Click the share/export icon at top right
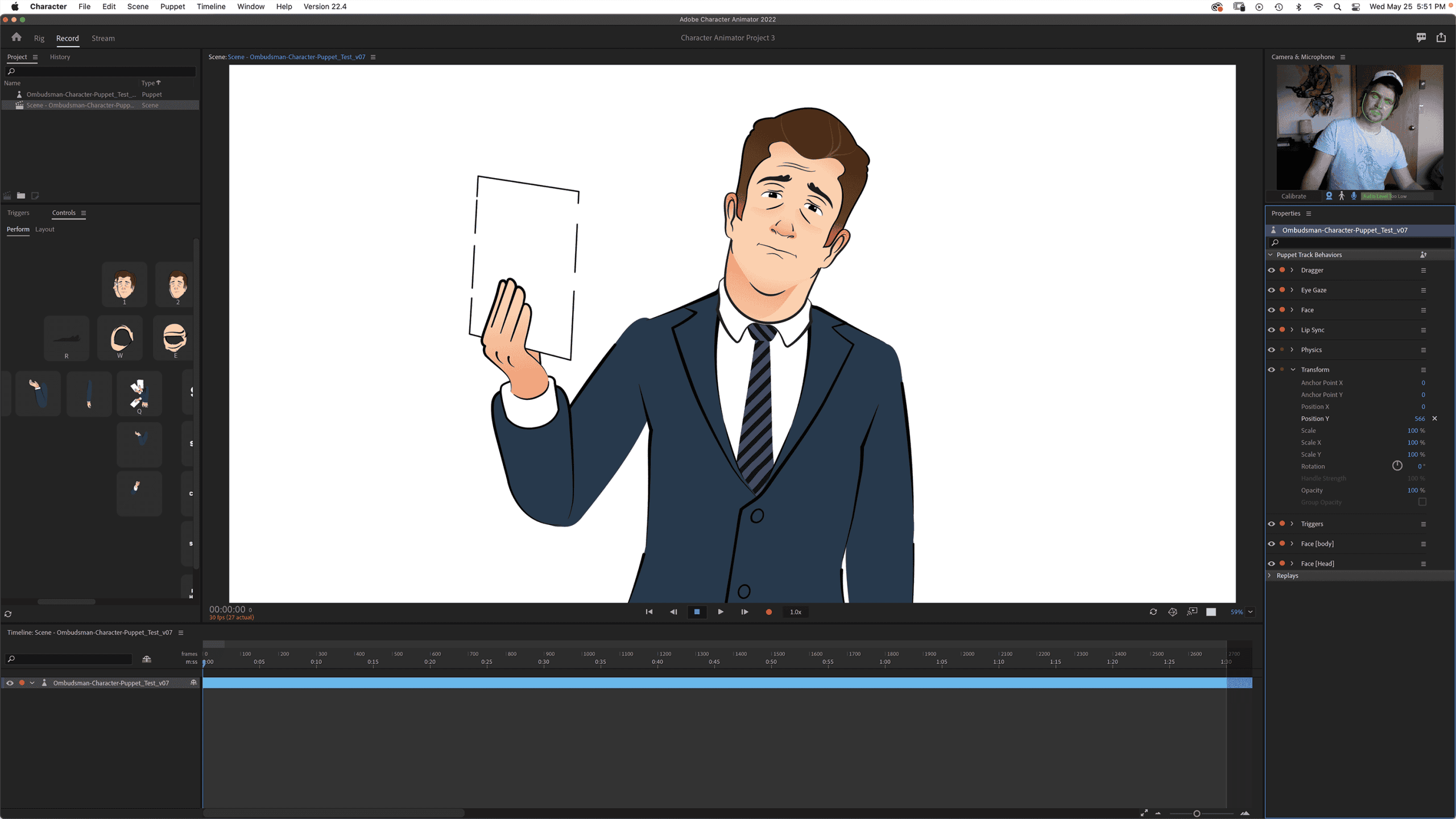The height and width of the screenshot is (819, 1456). [x=1441, y=38]
